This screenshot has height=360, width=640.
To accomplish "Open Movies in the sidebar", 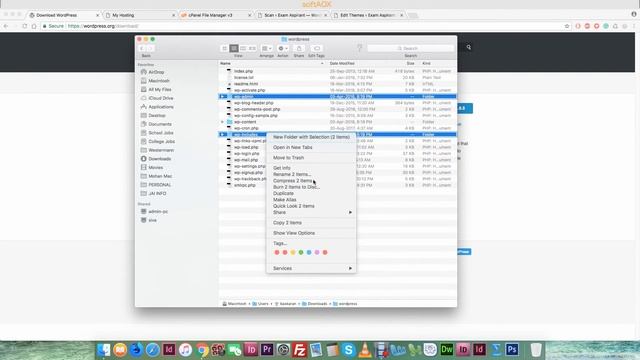I will click(156, 168).
